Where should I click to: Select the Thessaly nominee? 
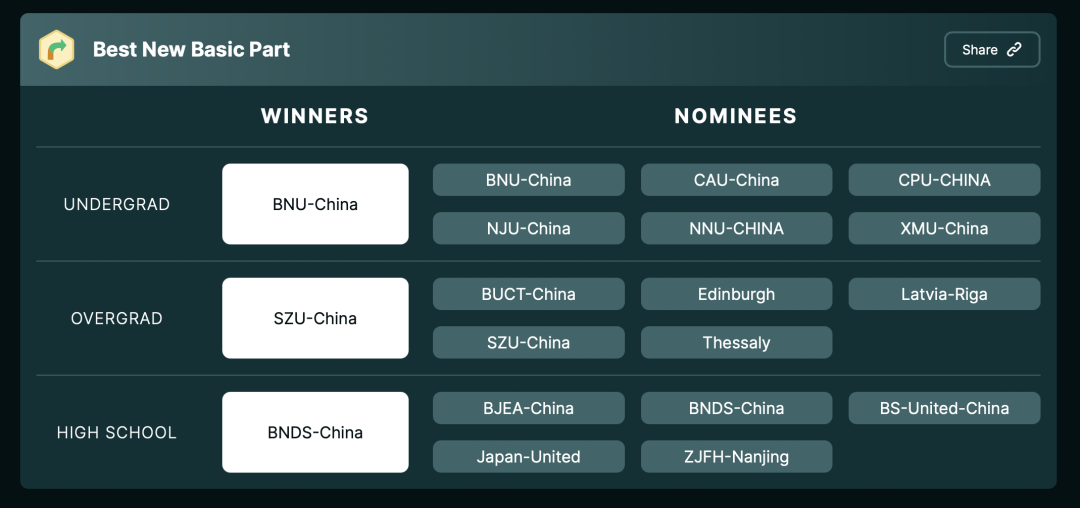[736, 342]
